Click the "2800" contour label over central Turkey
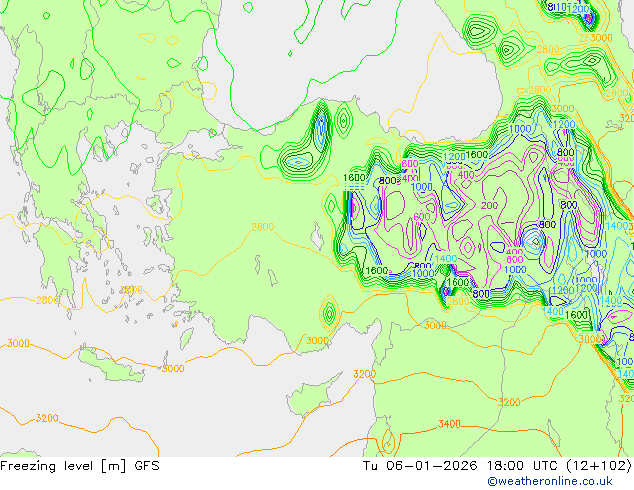The height and width of the screenshot is (490, 634). point(262,227)
